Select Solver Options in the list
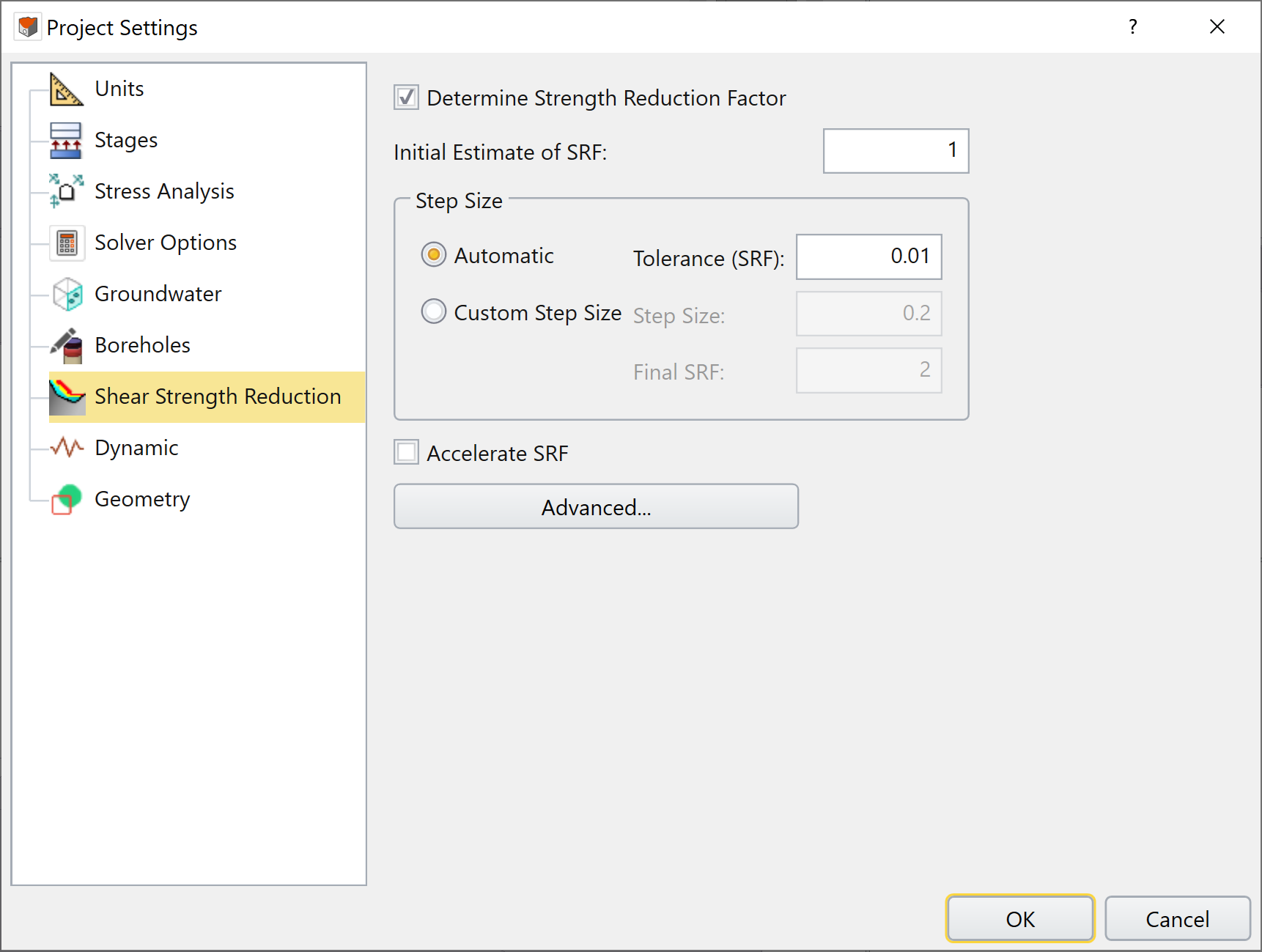The image size is (1262, 952). 166,243
